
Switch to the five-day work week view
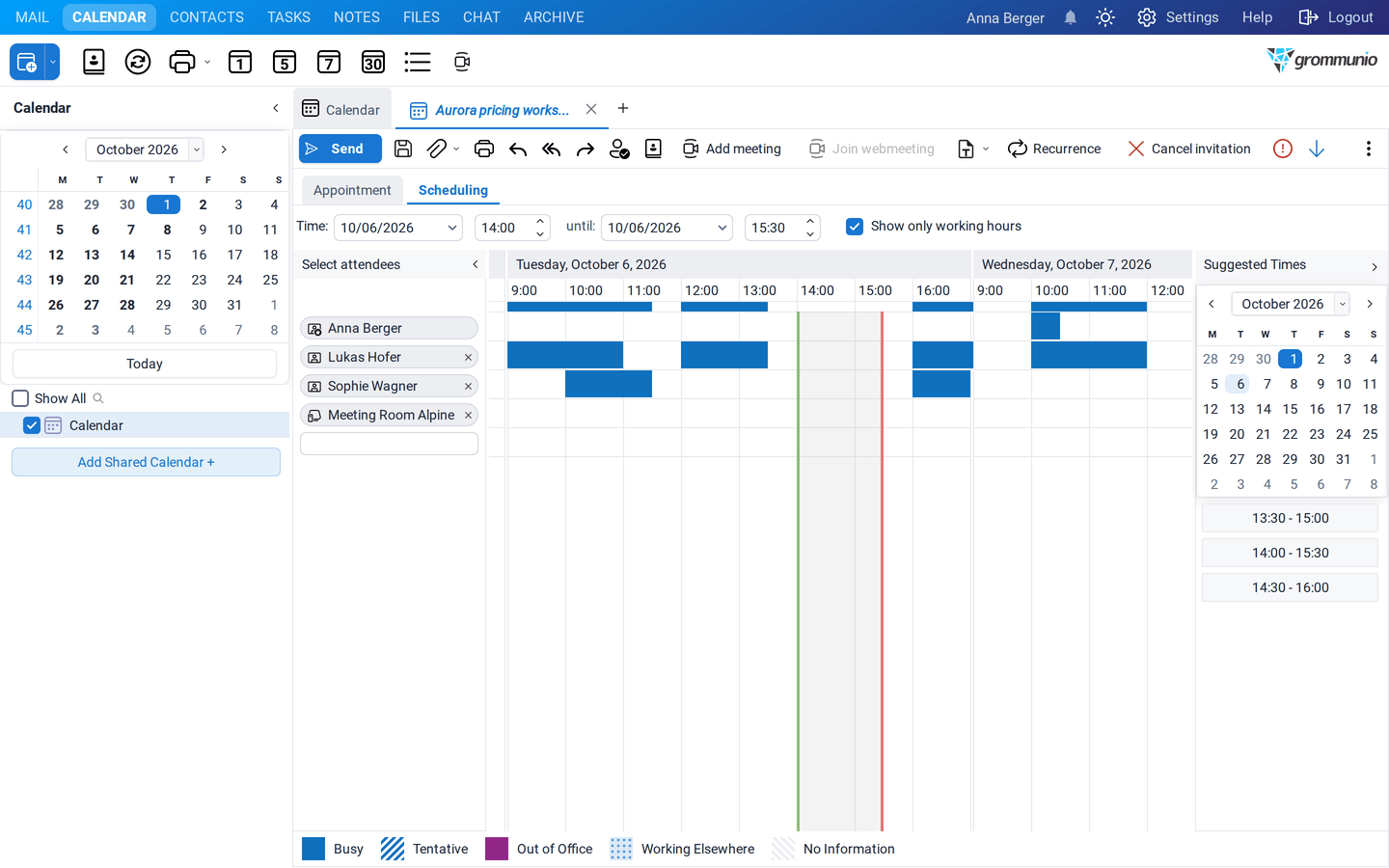[x=285, y=62]
